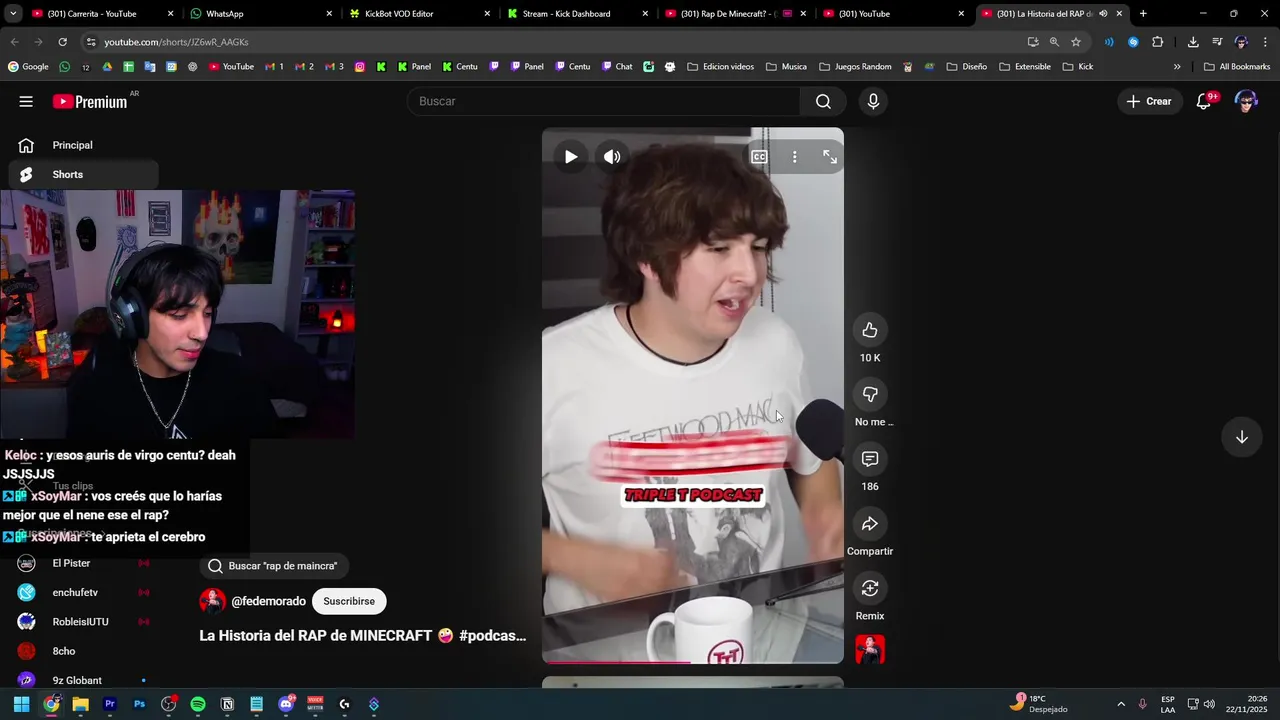Open the comments showing 186
1280x720 pixels.
click(x=870, y=459)
